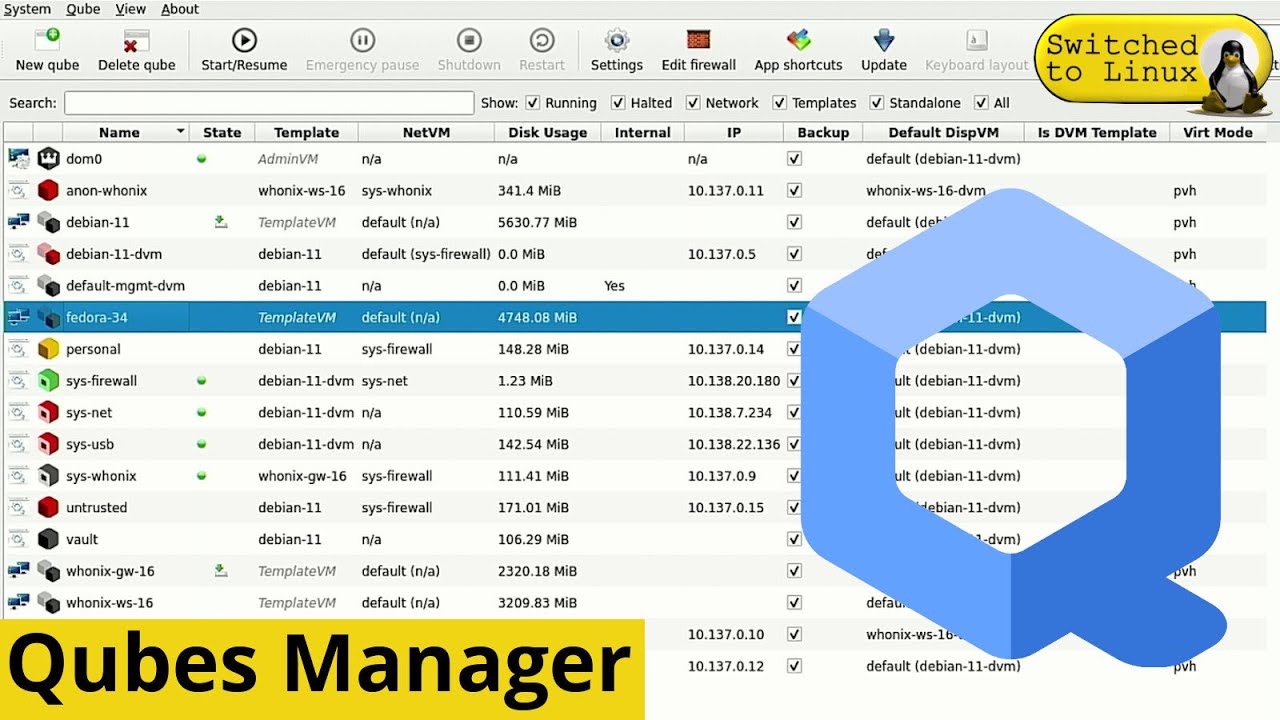Open App shortcuts from the toolbar
This screenshot has width=1280, height=720.
point(798,50)
